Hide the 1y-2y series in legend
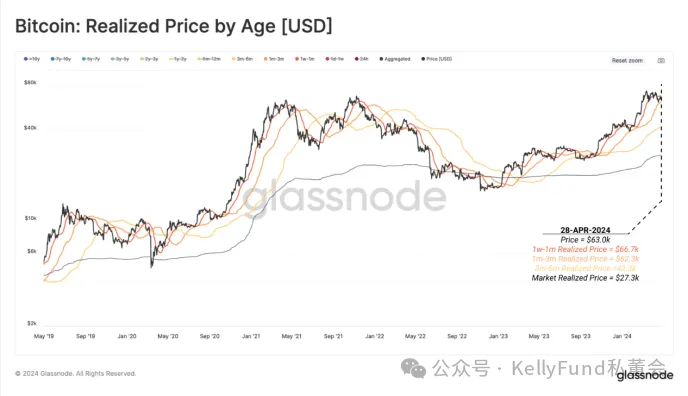The width and height of the screenshot is (688, 396). [178, 59]
